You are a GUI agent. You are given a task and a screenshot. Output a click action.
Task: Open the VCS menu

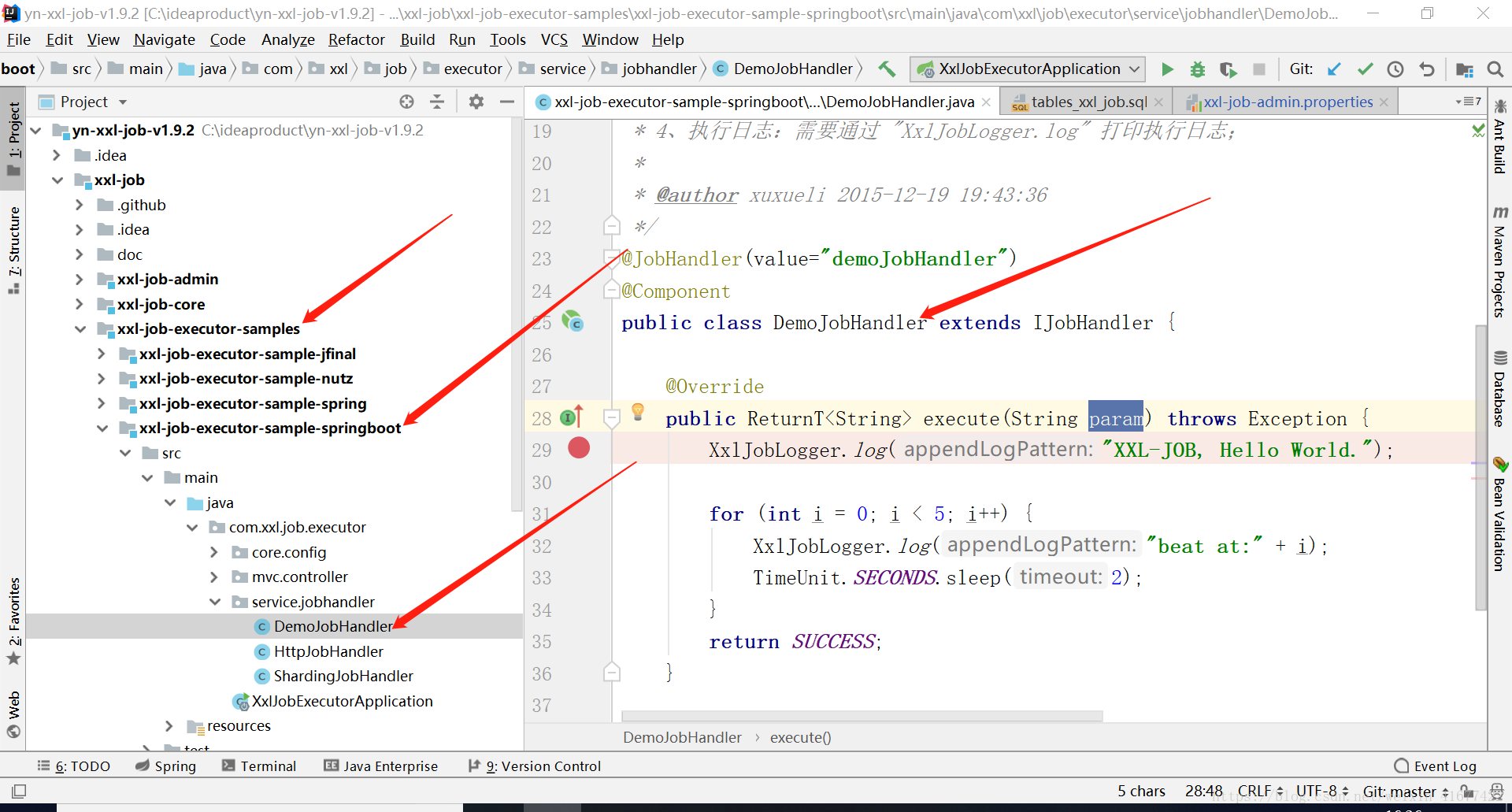point(554,39)
